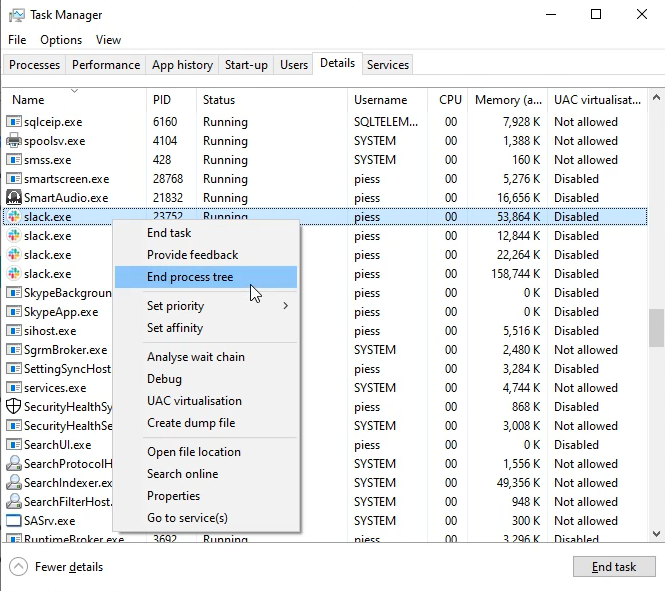Click the spoolsv.exe printer icon
This screenshot has height=591, width=665.
pos(14,141)
